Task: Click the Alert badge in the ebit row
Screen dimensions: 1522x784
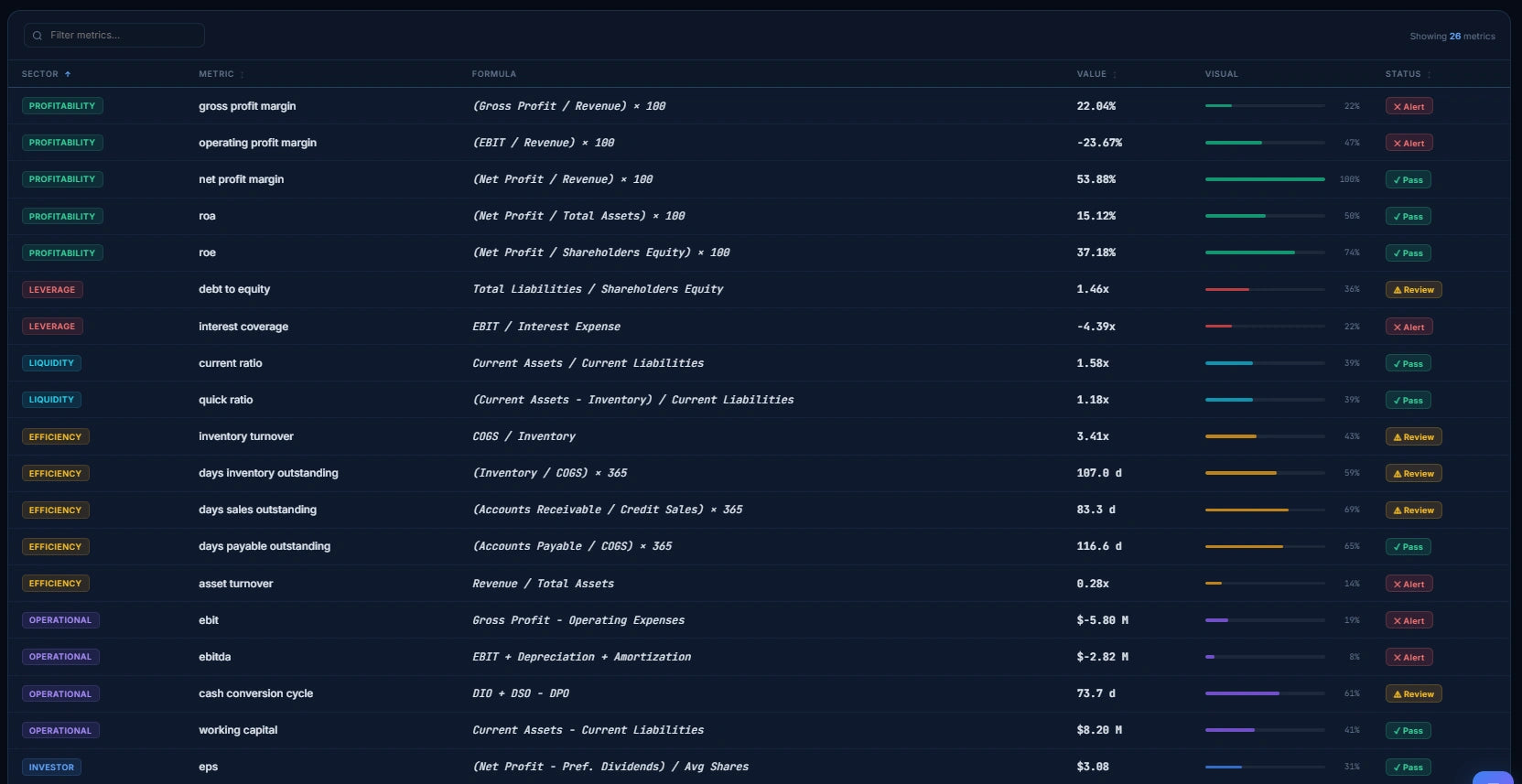Action: click(1409, 620)
